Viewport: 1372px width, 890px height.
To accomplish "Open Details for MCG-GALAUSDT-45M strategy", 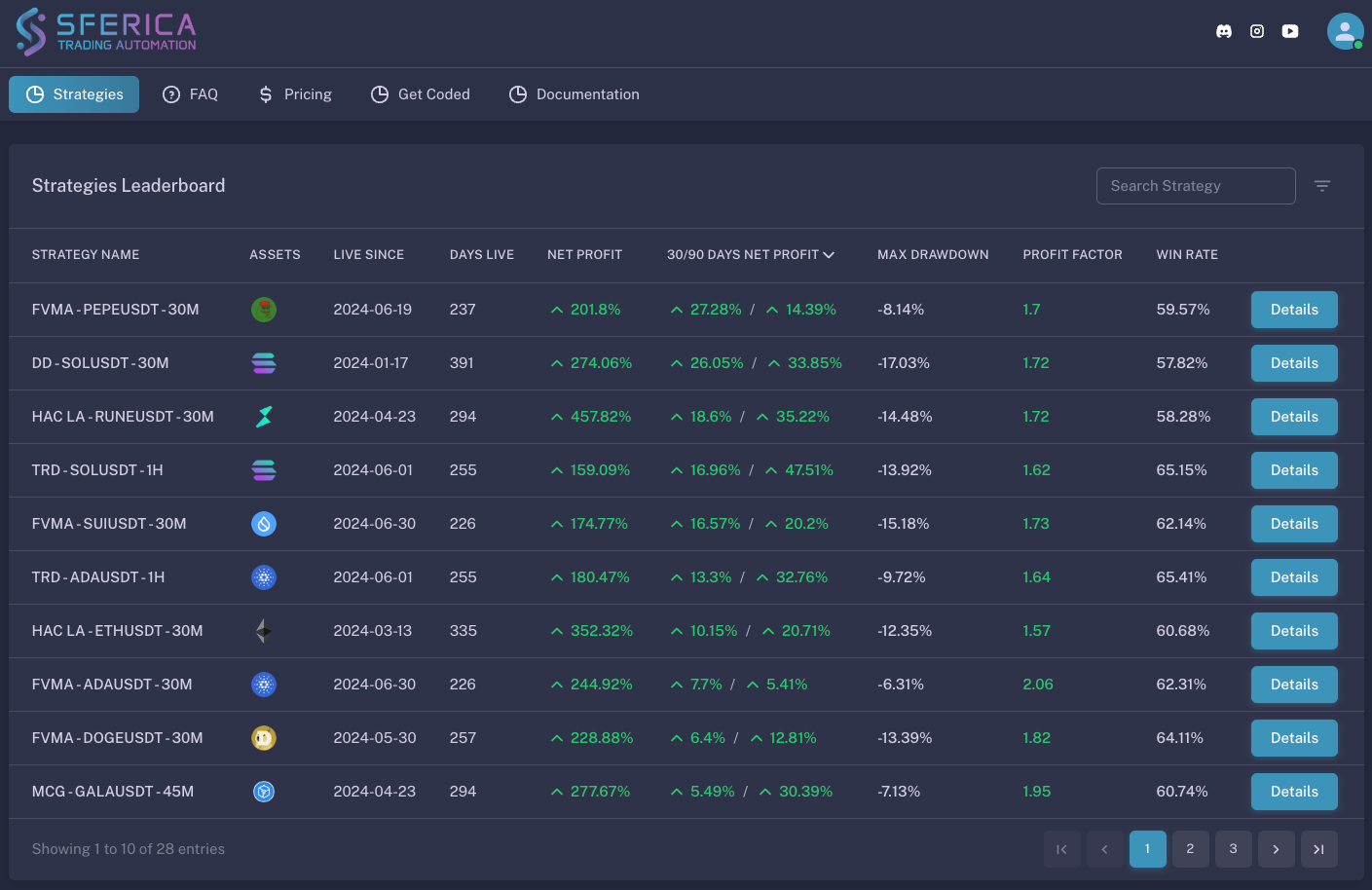I will click(1293, 792).
